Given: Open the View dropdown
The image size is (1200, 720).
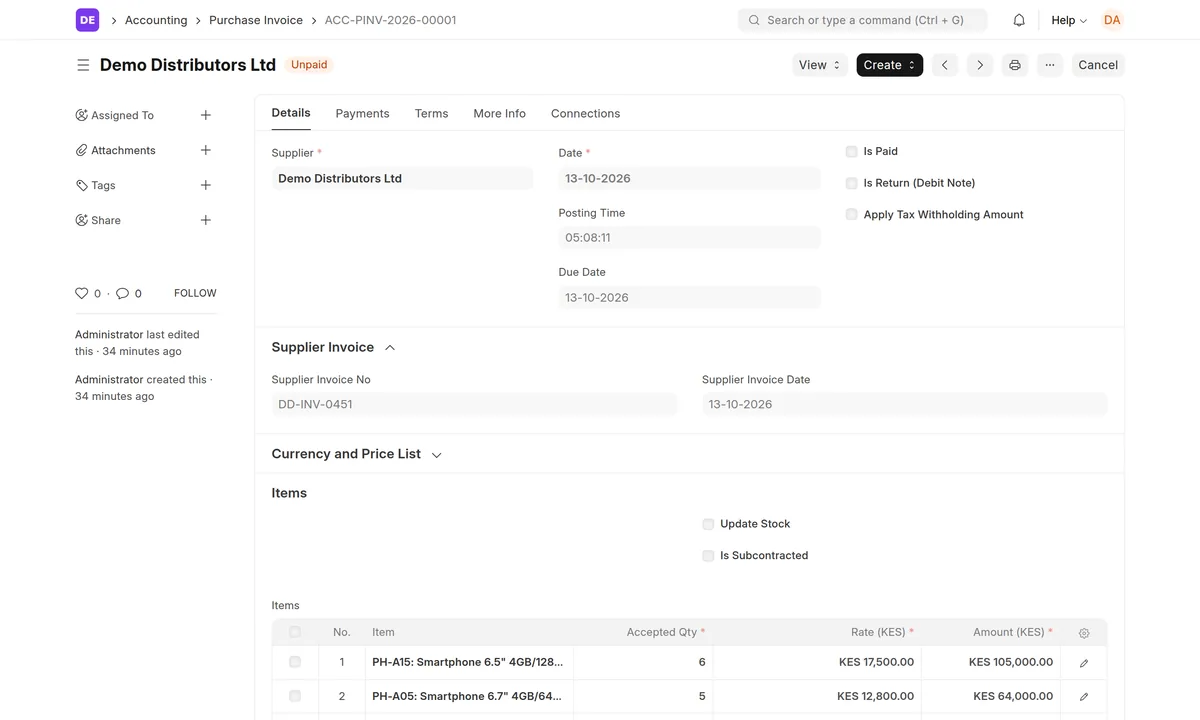Looking at the screenshot, I should pos(820,65).
